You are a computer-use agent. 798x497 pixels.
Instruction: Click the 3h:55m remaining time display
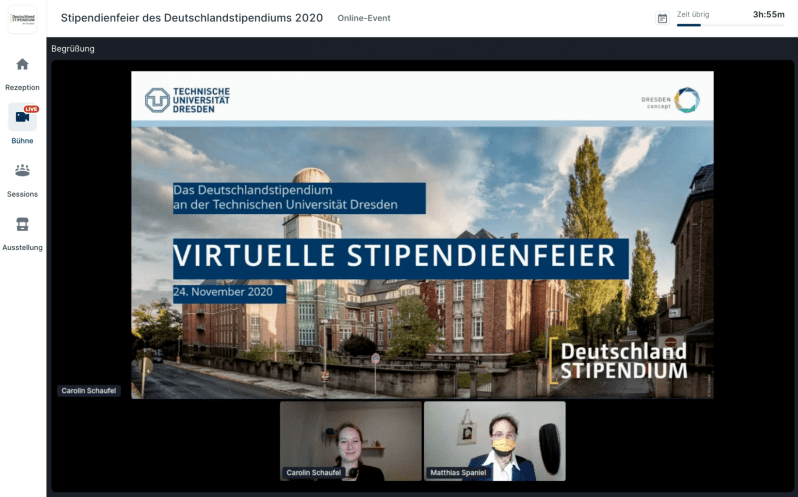click(x=768, y=15)
